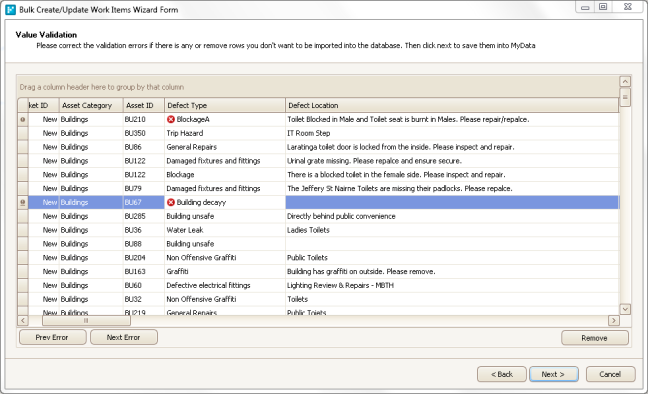Click the horizontal scrollbar left arrow
Image resolution: width=648 pixels, height=394 pixels.
[x=23, y=320]
